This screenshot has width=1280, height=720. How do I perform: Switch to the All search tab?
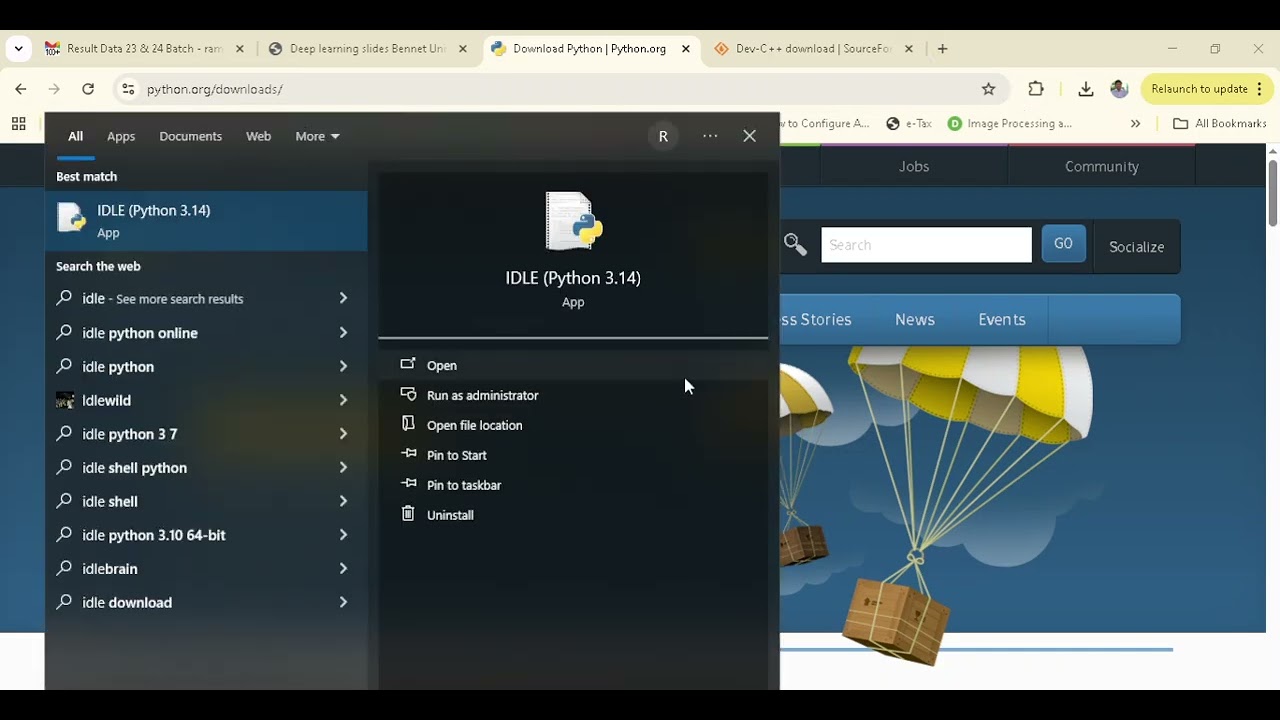[75, 136]
